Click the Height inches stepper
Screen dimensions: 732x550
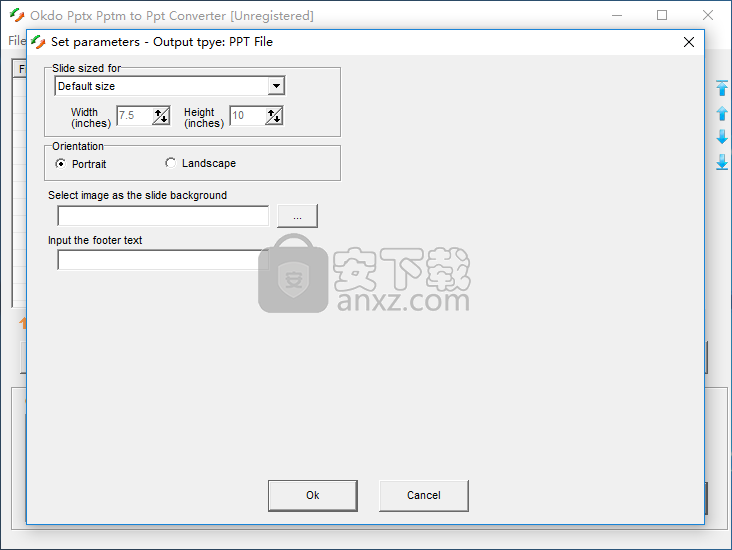coord(274,116)
